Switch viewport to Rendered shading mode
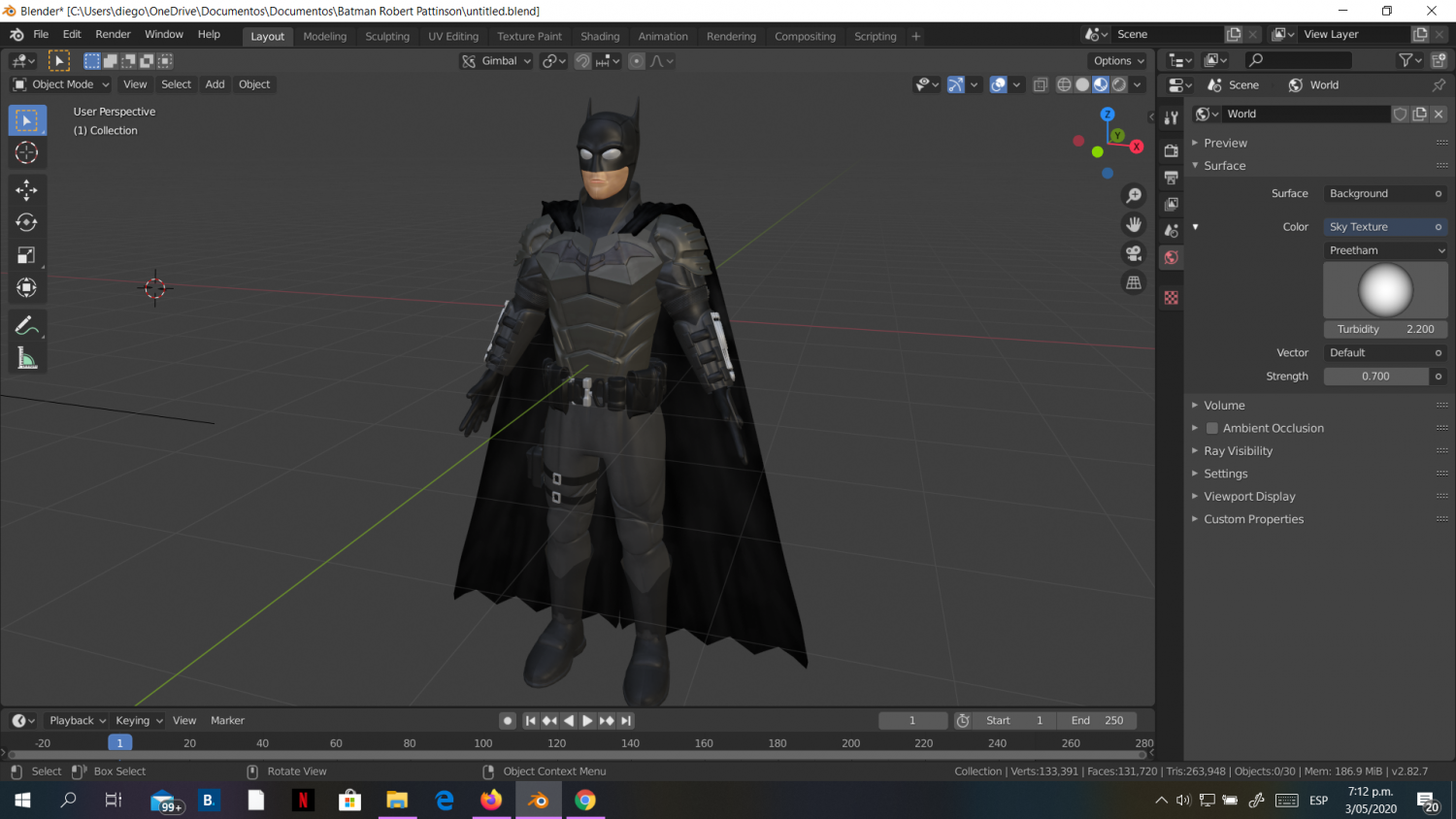This screenshot has height=819, width=1456. point(1118,84)
